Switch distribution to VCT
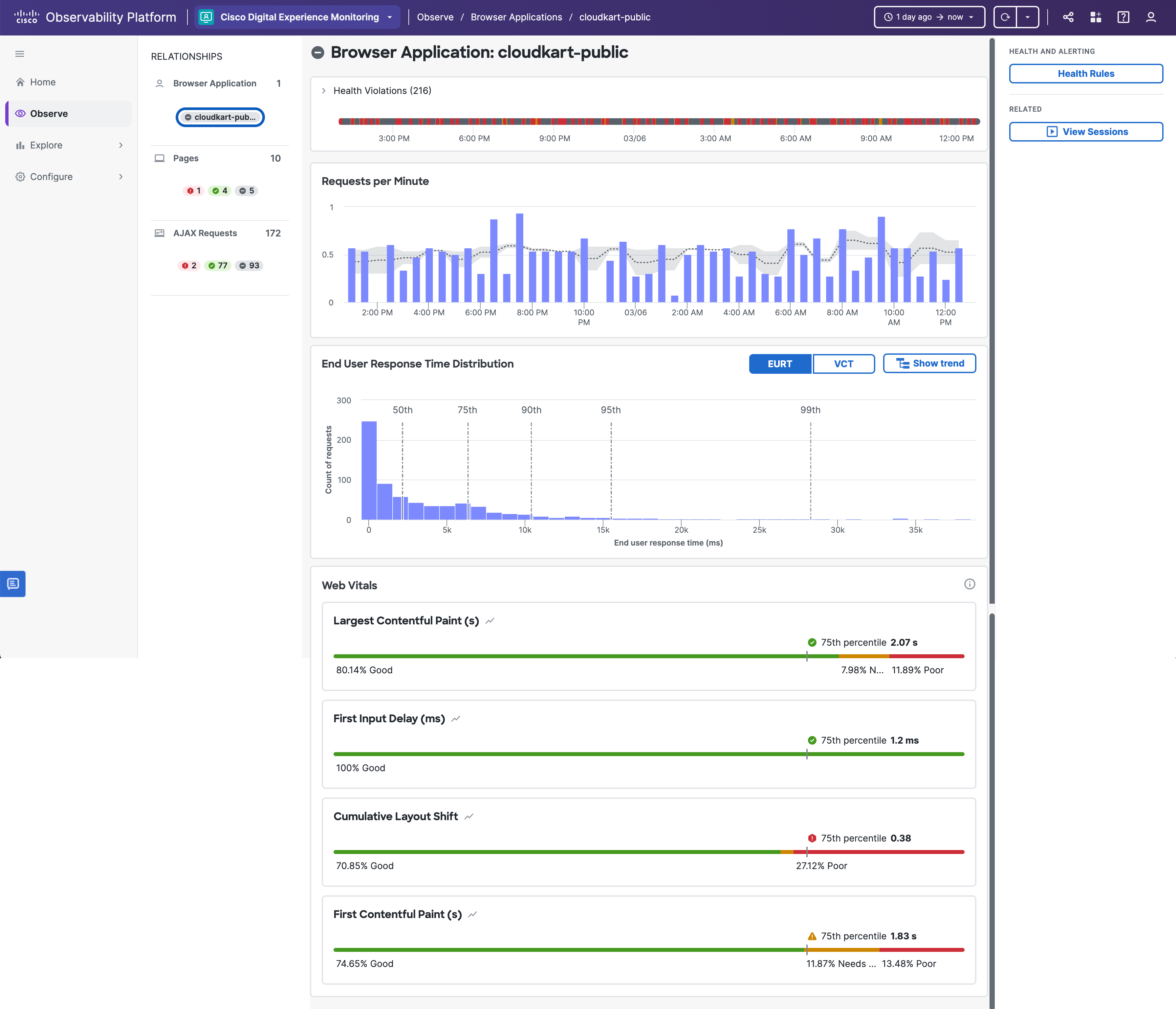The width and height of the screenshot is (1176, 1009). [x=843, y=364]
